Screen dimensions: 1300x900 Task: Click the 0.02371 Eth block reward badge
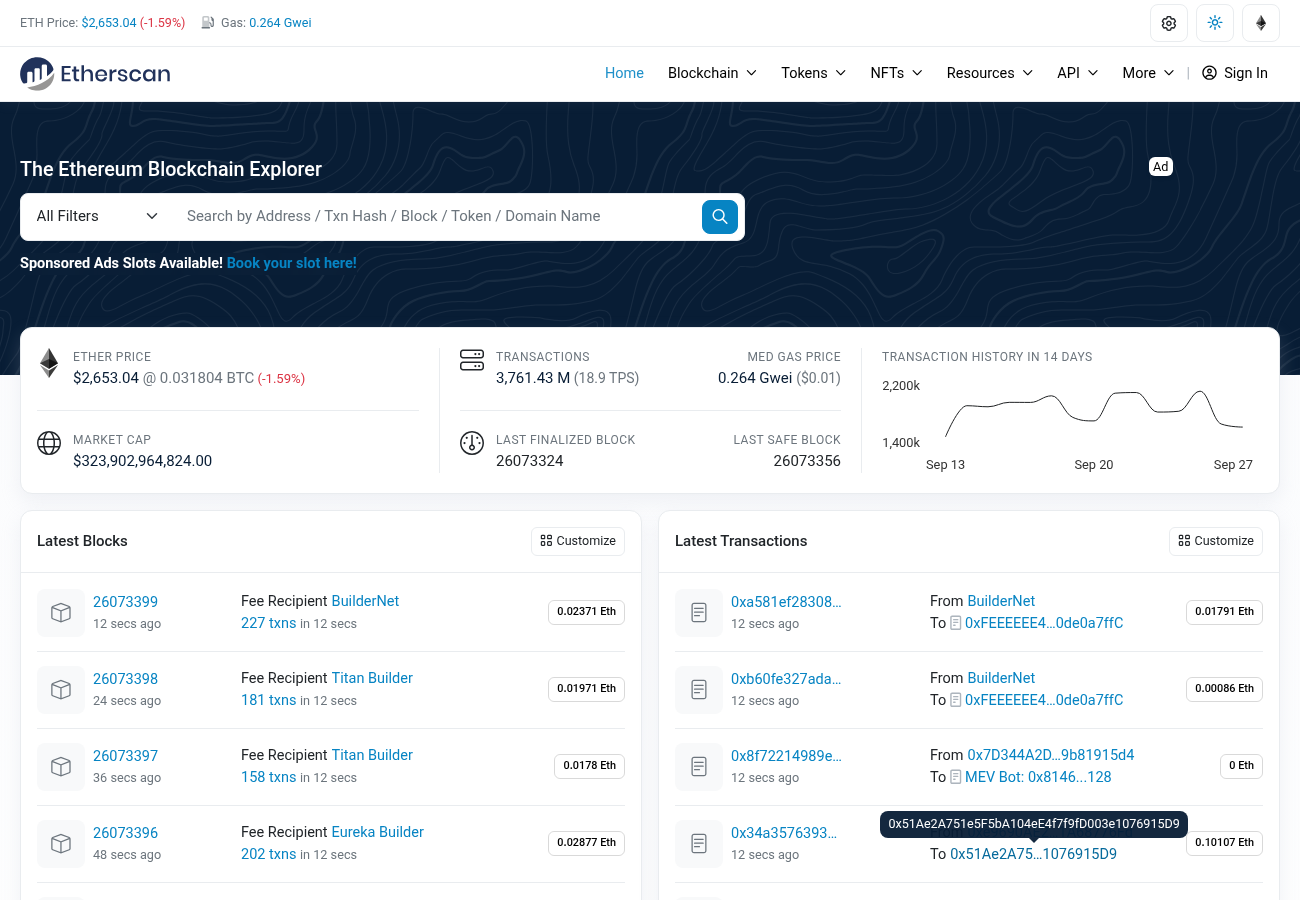[586, 611]
